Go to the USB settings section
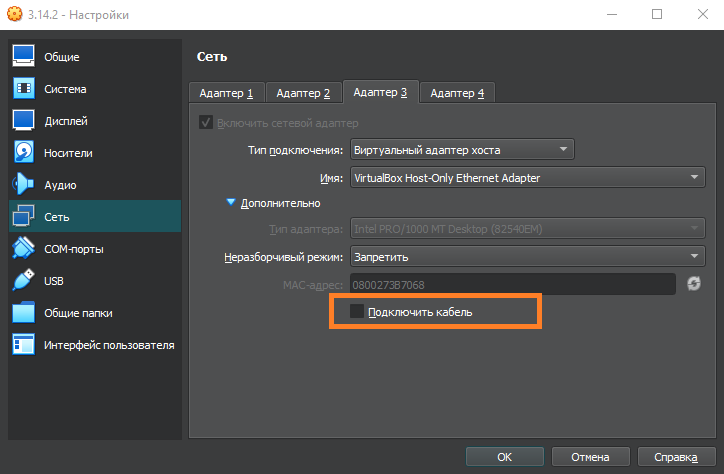 point(95,281)
